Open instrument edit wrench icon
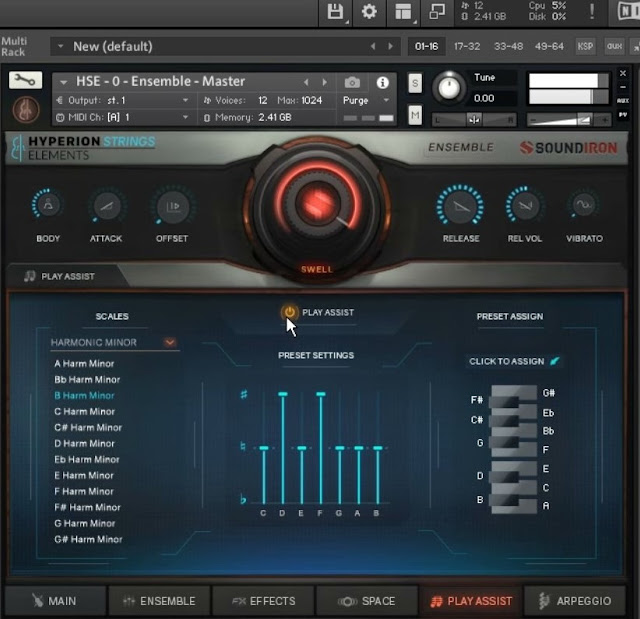 click(x=25, y=80)
